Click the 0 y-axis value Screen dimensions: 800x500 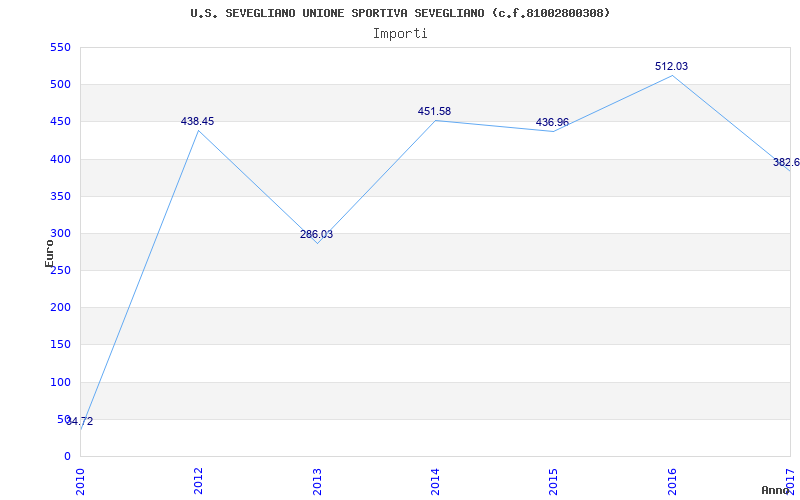(x=67, y=456)
